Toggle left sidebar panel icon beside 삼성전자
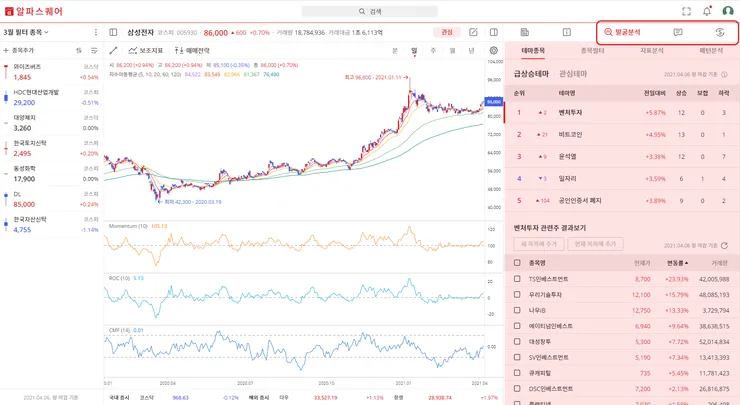 [113, 32]
